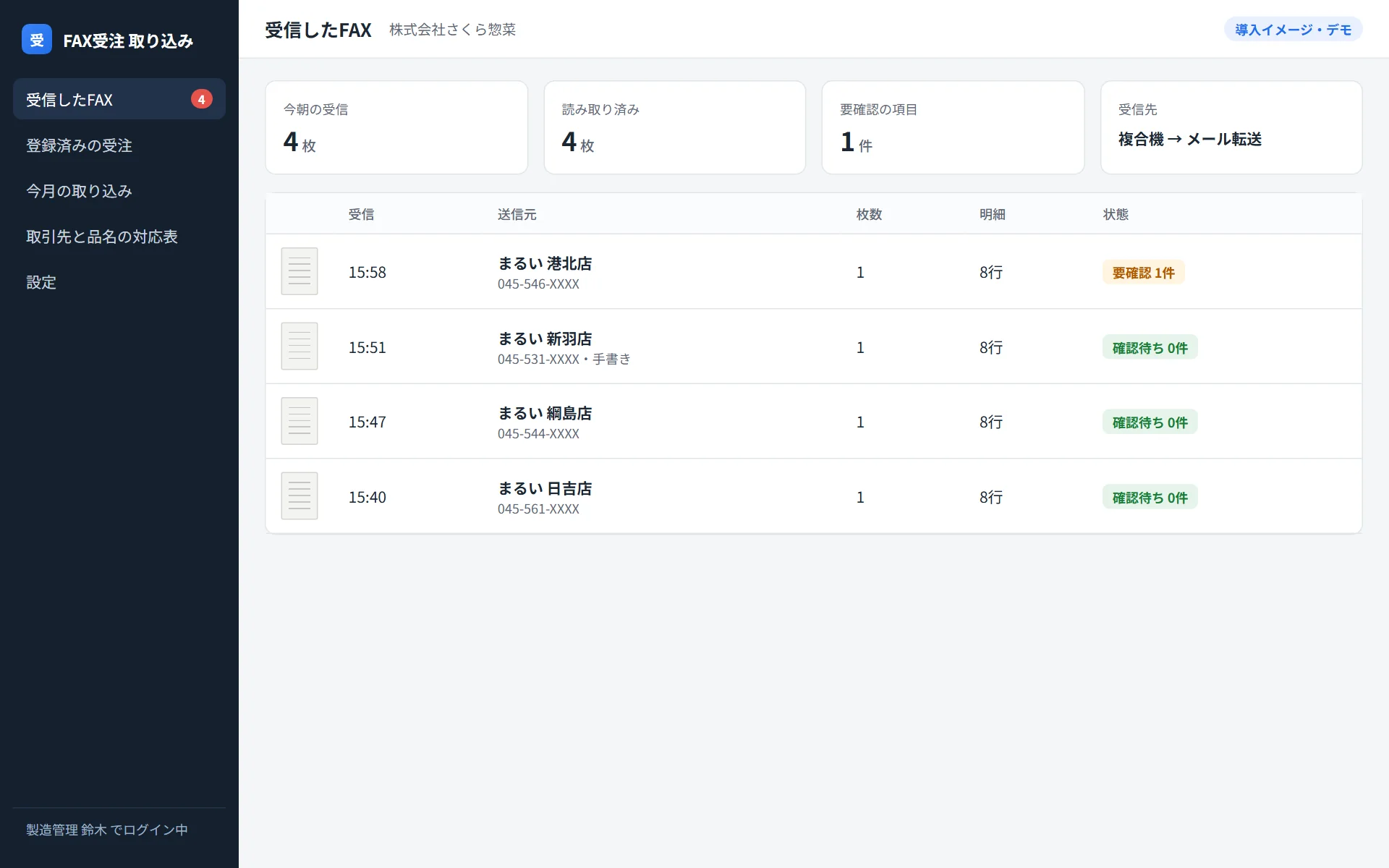Click 045-531-XXXX・手書き under 新羽店

564,359
